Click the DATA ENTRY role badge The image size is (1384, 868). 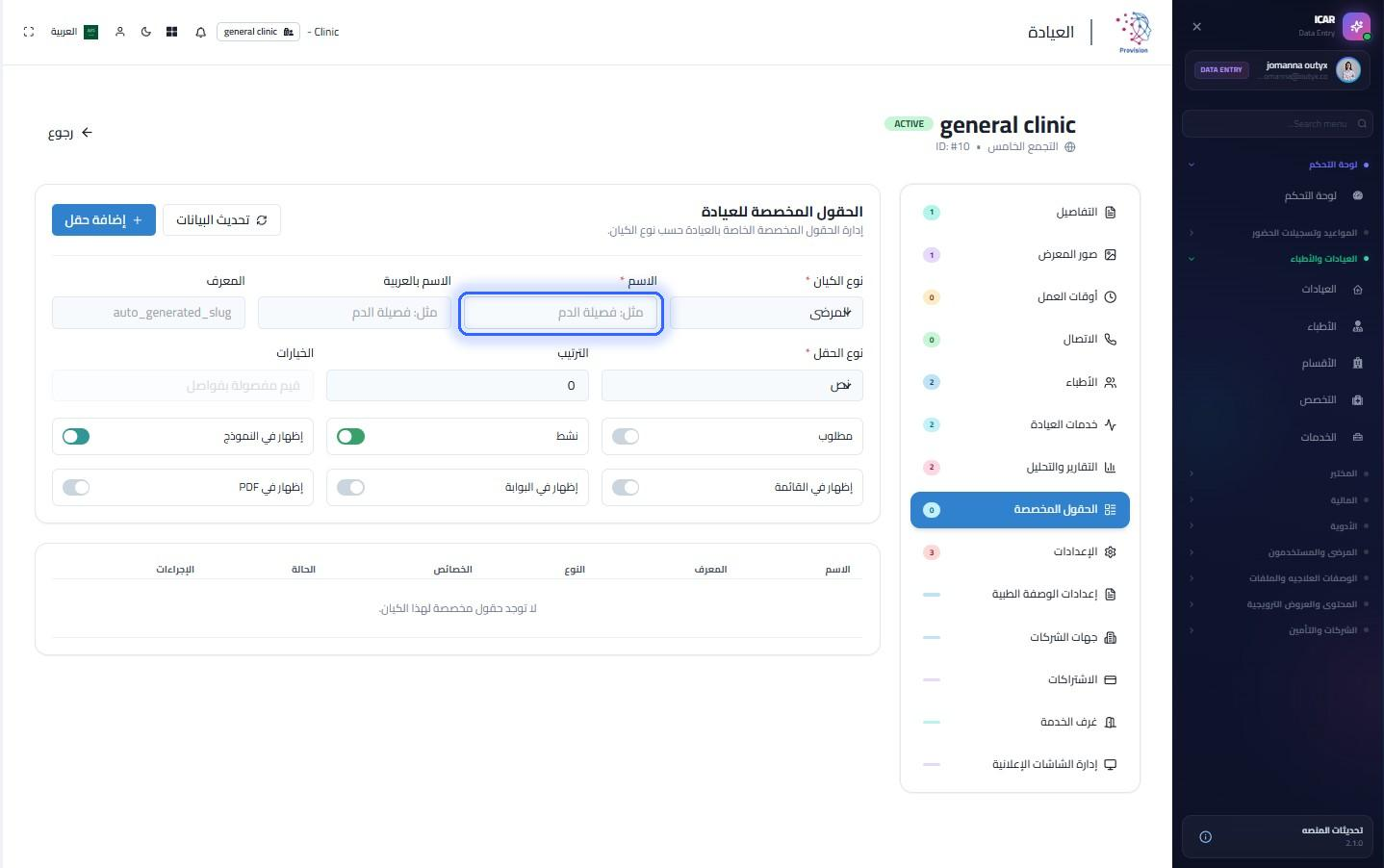1220,69
